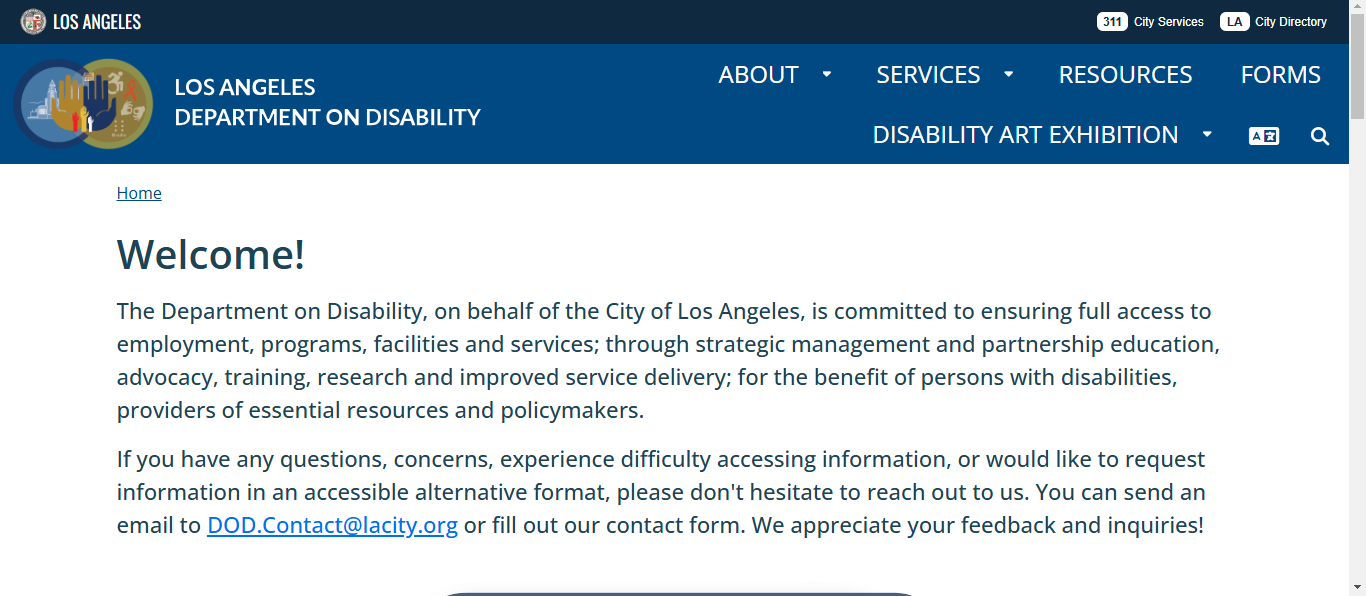Click the 311 badge icon
This screenshot has height=596, width=1366.
pyautogui.click(x=1112, y=22)
